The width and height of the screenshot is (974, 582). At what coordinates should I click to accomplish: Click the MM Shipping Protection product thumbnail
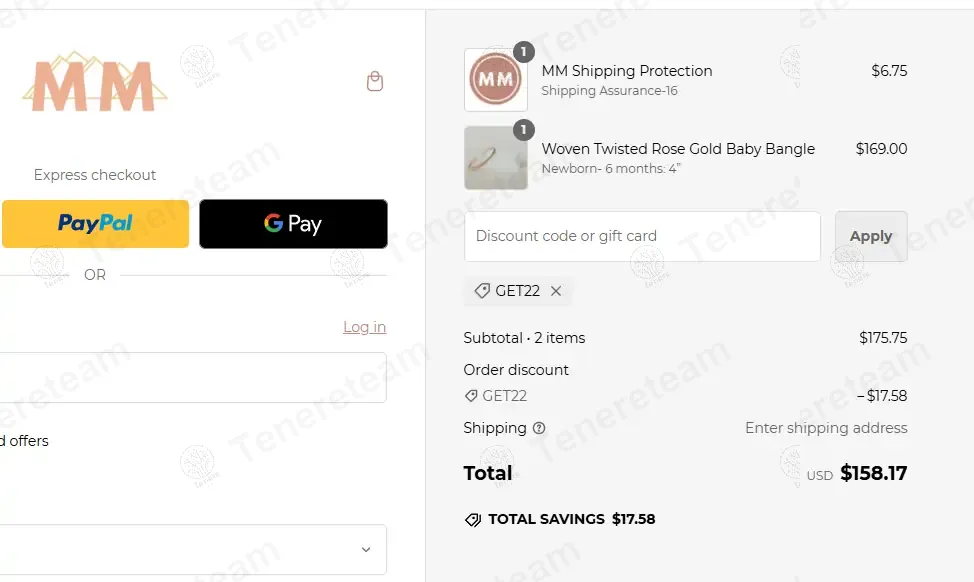[x=495, y=80]
